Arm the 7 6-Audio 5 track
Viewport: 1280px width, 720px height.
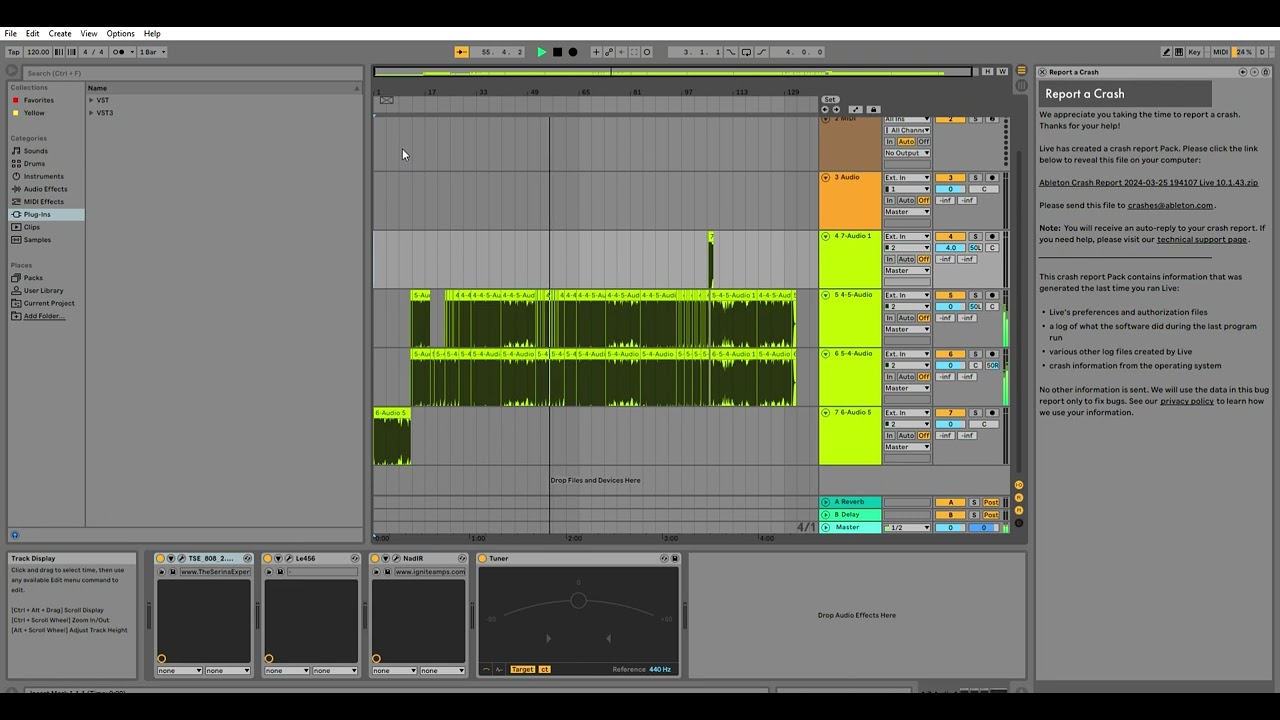point(992,413)
